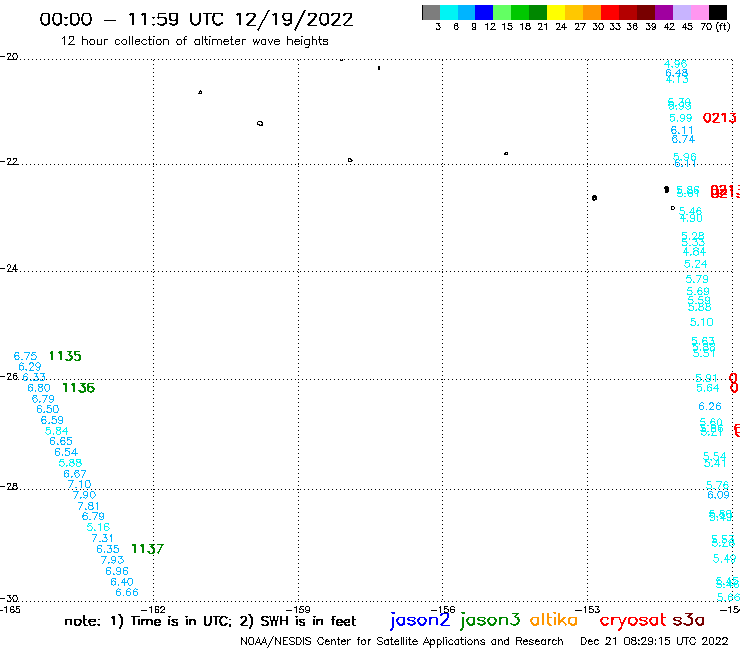Click the NOAA/NESDIS credit line
This screenshot has width=740, height=650.
click(402, 642)
